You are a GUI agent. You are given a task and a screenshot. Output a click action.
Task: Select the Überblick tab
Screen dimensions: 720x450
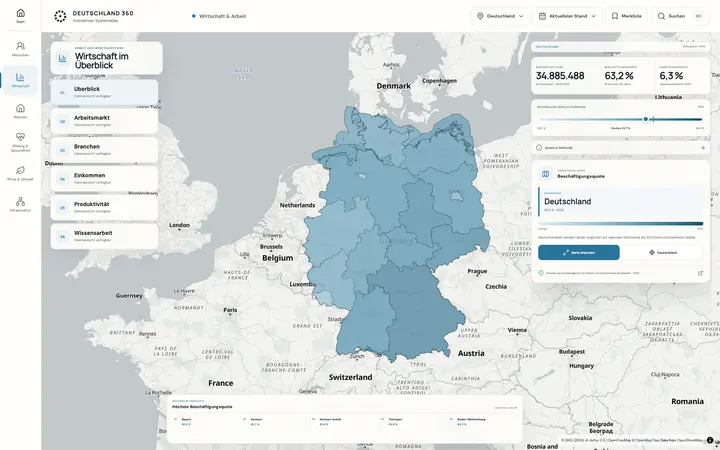[104, 92]
